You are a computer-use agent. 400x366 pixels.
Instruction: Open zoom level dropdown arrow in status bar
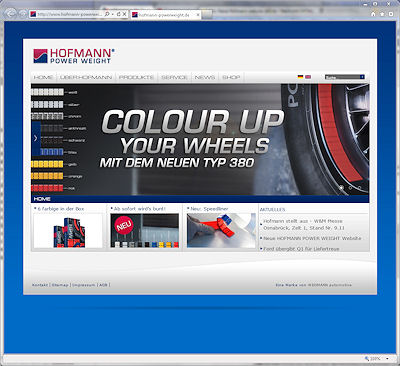point(387,359)
